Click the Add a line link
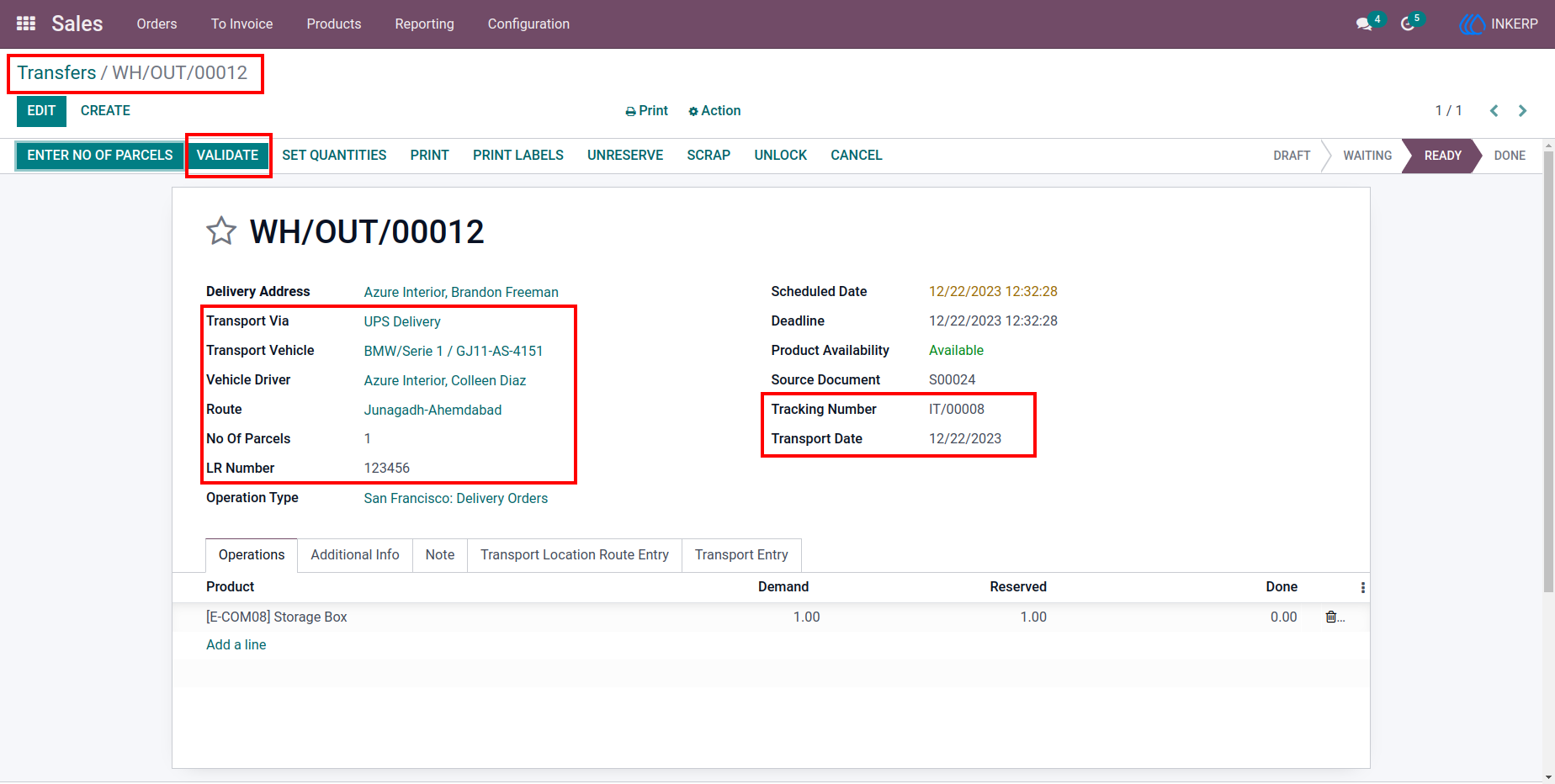 click(x=236, y=644)
